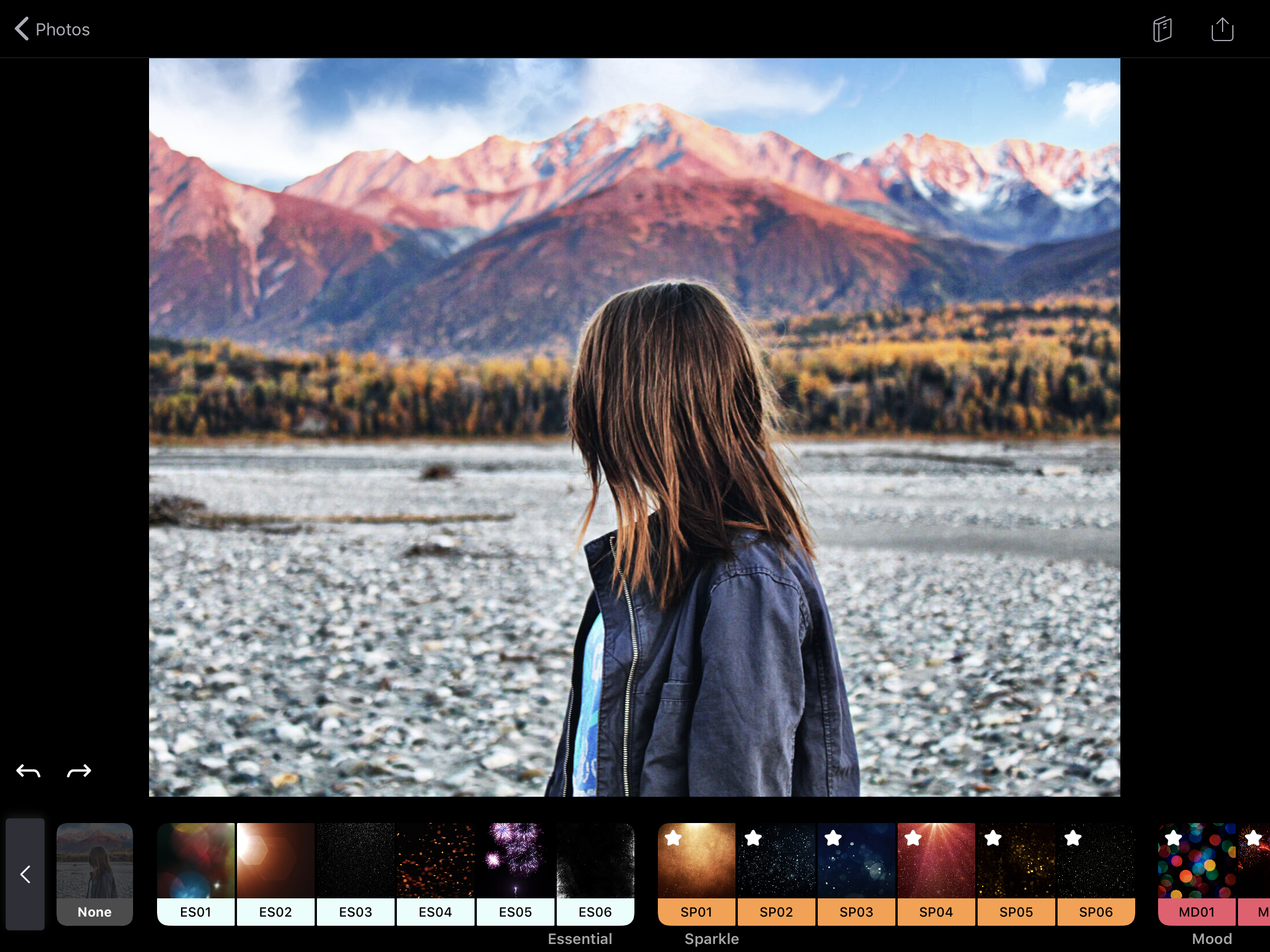Select the ES06 grunge overlay
1270x952 pixels.
(595, 873)
